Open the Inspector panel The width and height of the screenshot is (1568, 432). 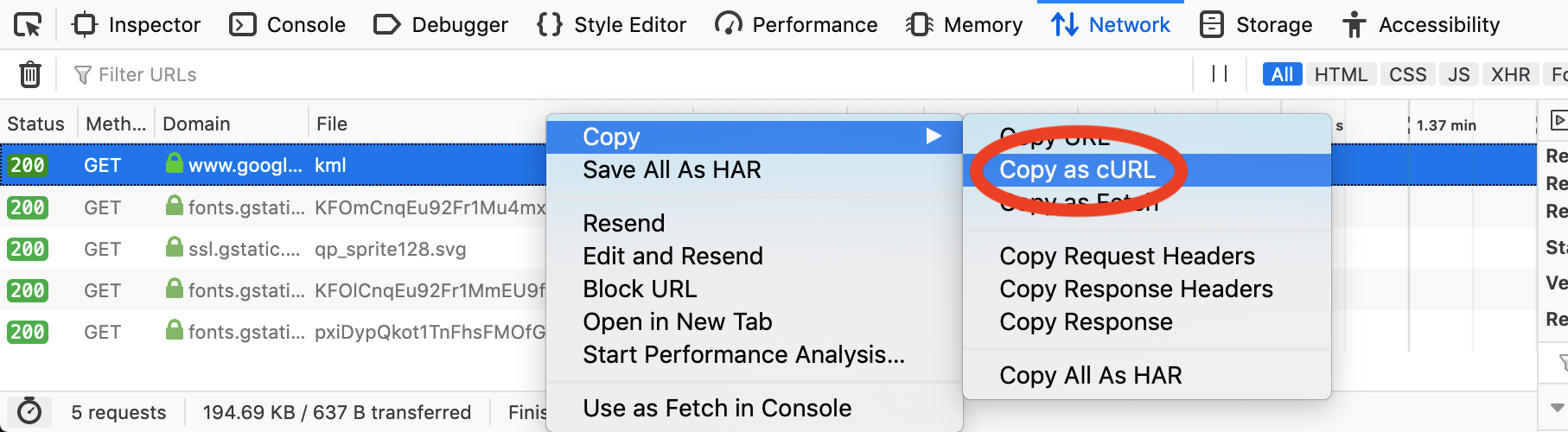click(137, 25)
